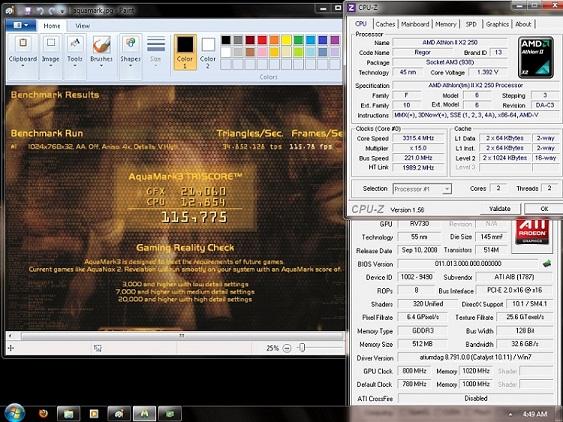Open the Memory tab in CPU-Z
Image resolution: width=563 pixels, height=422 pixels.
(x=446, y=24)
